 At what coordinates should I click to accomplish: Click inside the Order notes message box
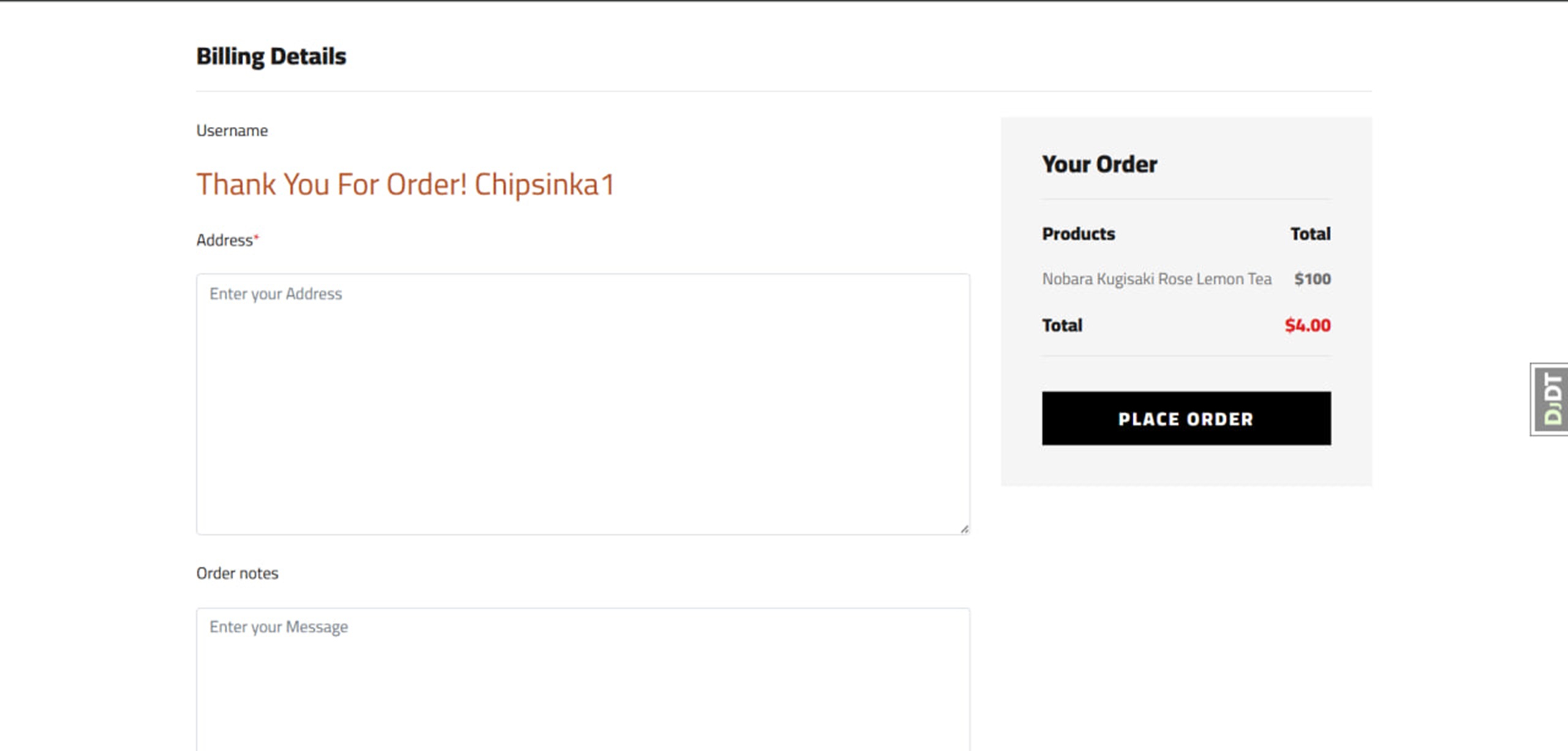(x=582, y=680)
